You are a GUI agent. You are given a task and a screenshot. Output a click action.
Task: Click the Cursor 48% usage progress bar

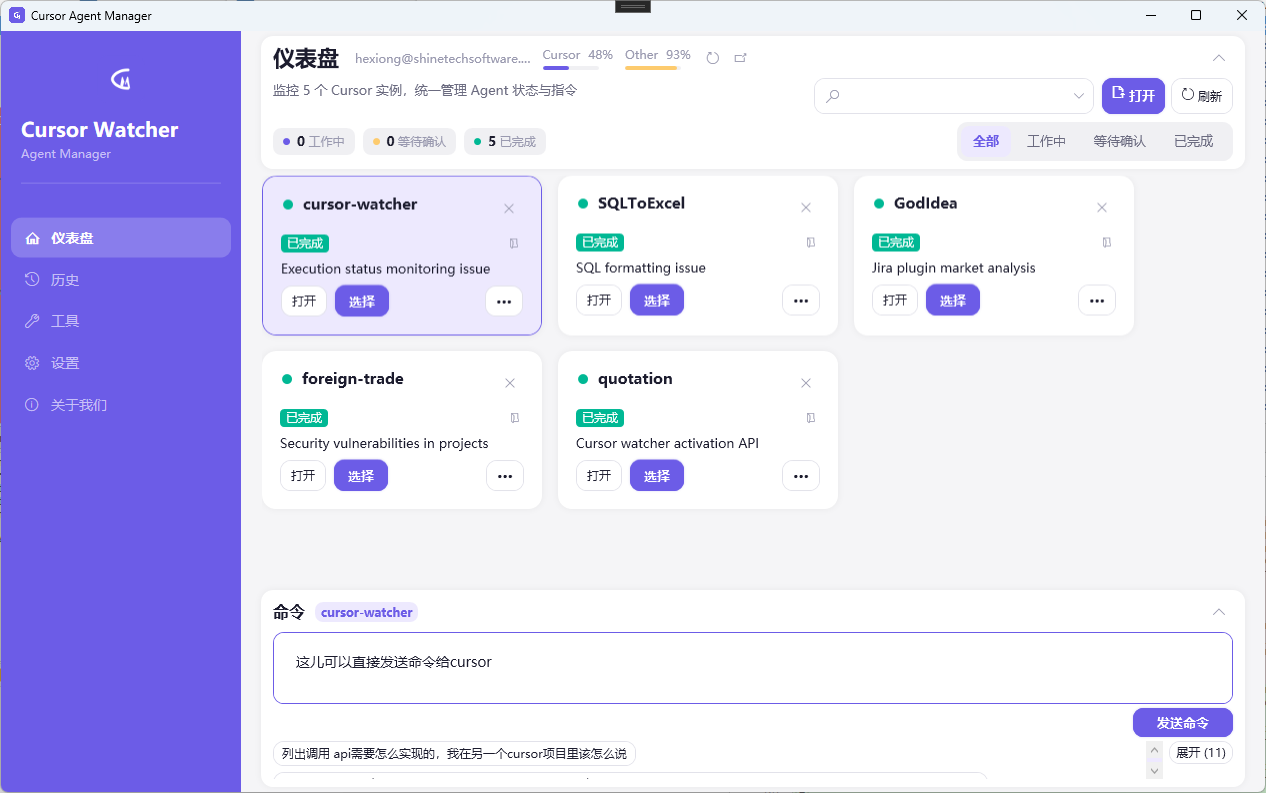point(571,68)
